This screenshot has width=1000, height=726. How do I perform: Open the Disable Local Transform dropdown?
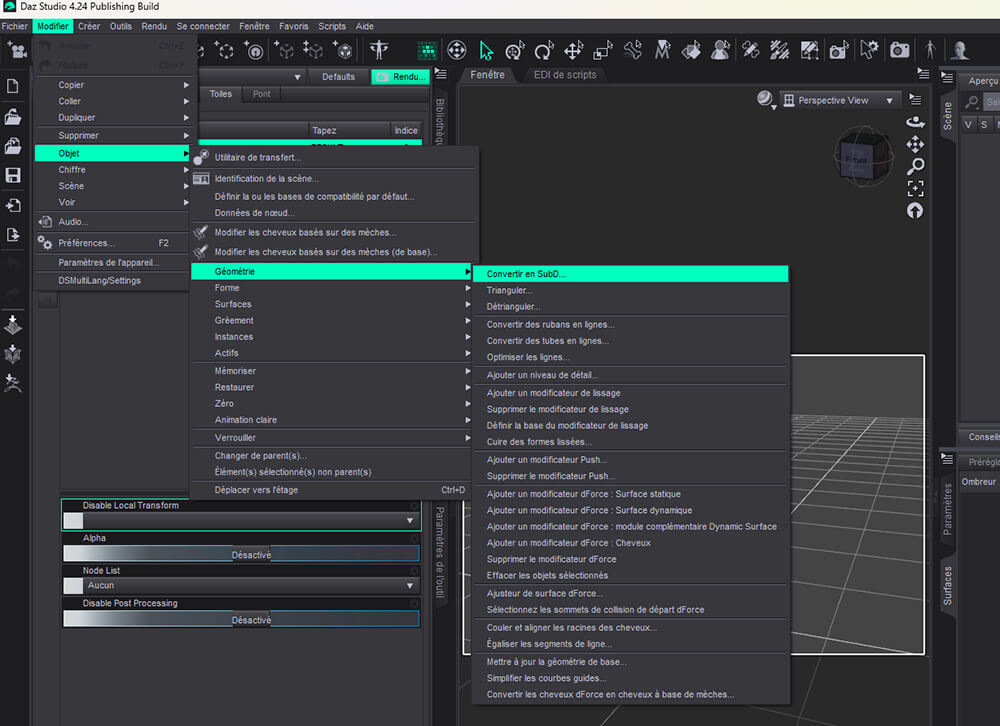point(241,521)
